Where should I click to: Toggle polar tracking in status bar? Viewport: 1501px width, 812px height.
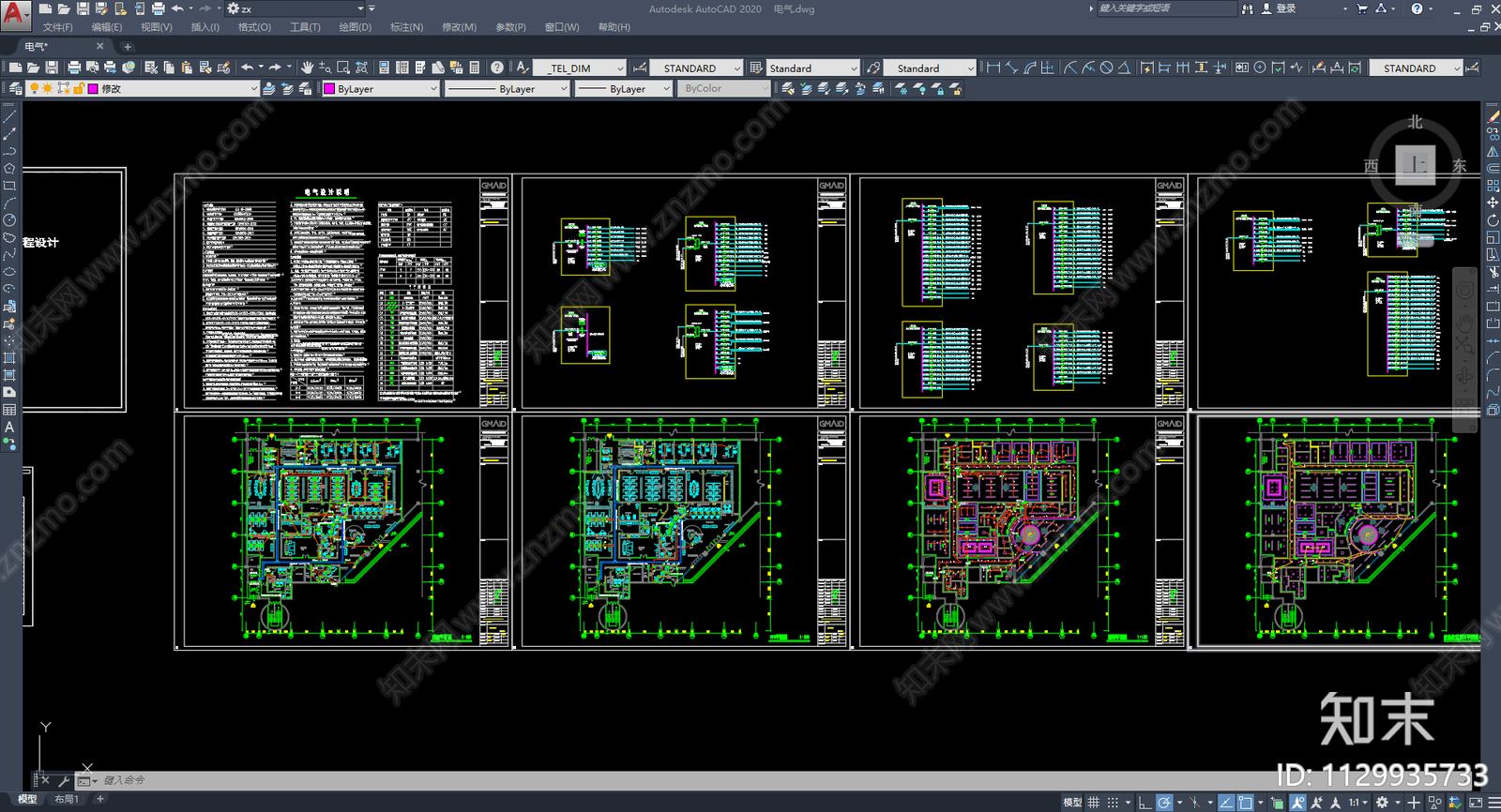coord(1164,803)
